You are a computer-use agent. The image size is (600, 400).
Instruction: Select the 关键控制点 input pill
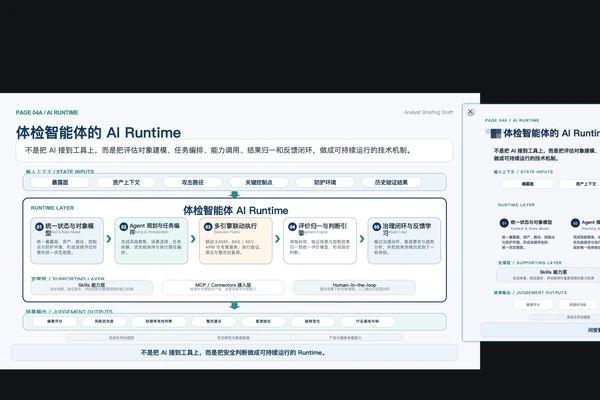259,182
